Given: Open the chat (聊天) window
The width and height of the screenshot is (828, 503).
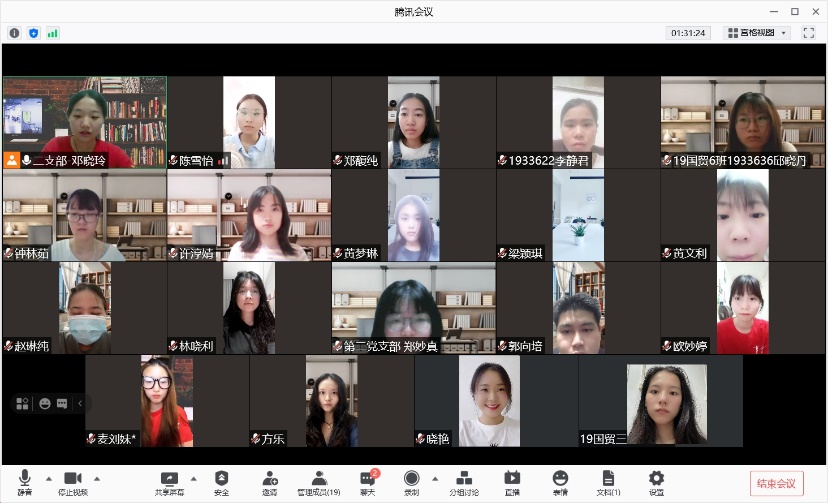Looking at the screenshot, I should coord(368,481).
